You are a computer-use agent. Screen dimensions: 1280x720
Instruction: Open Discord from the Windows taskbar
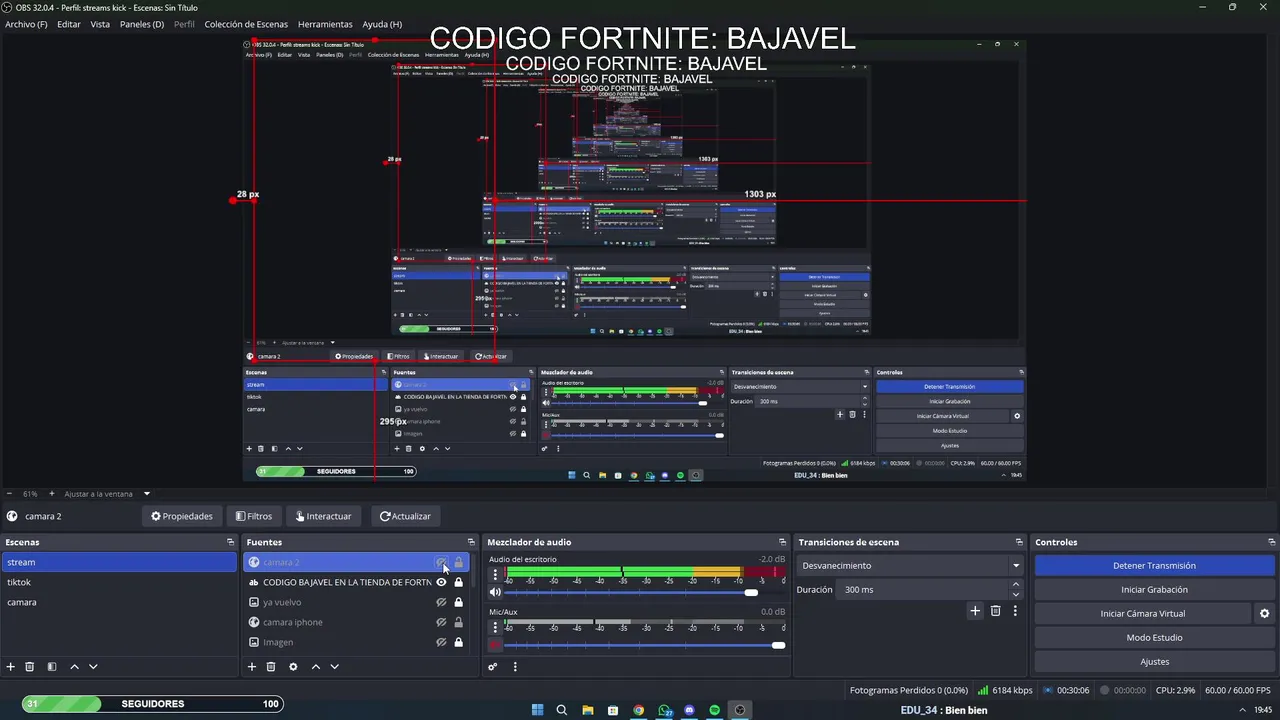pos(689,710)
